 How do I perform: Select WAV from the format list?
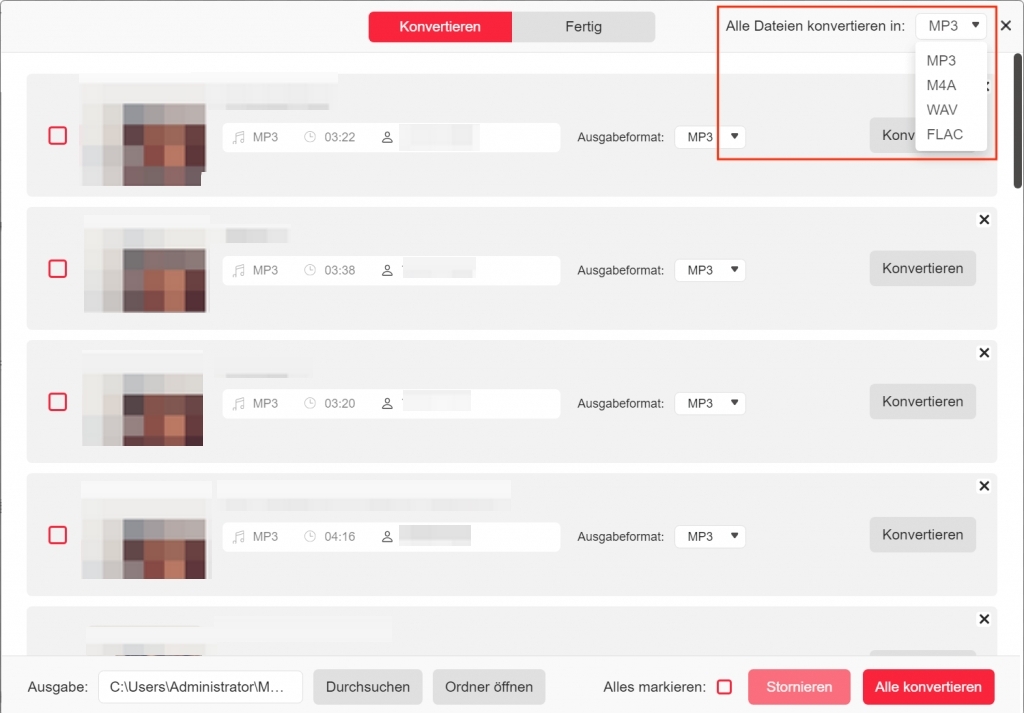942,110
